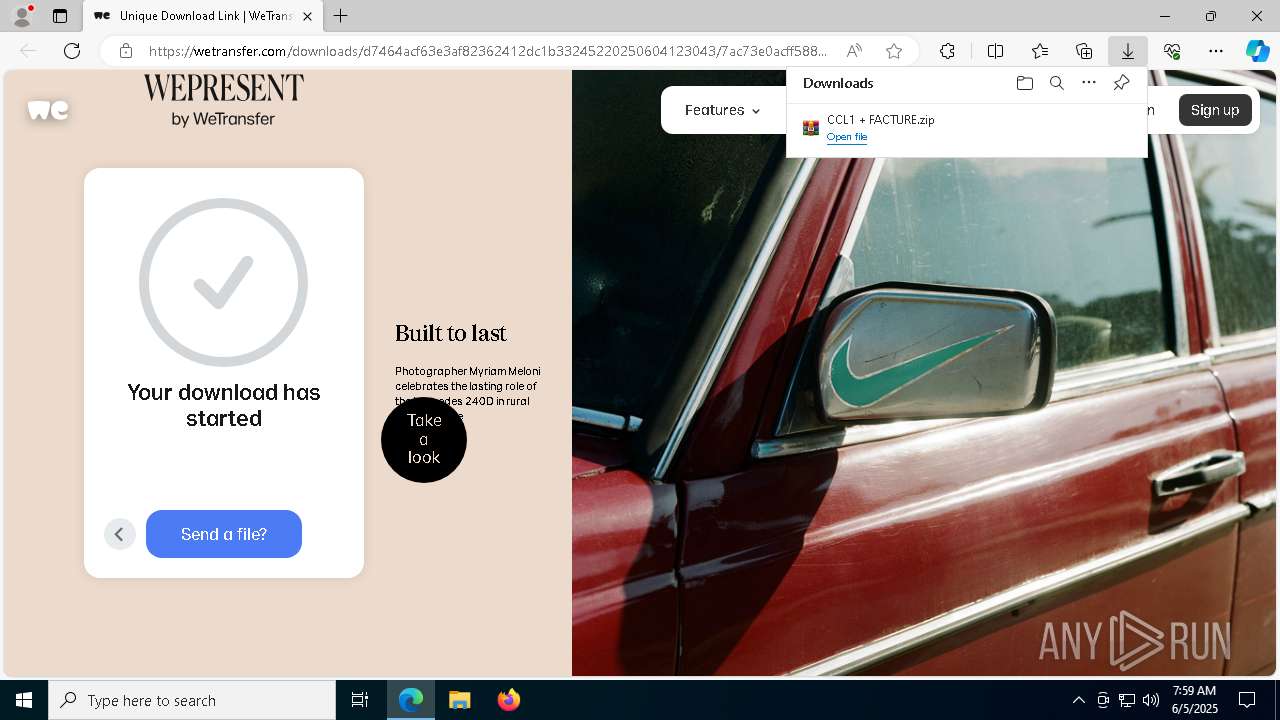Viewport: 1280px width, 720px height.
Task: Click the back chevron in transfer card
Action: coord(119,534)
